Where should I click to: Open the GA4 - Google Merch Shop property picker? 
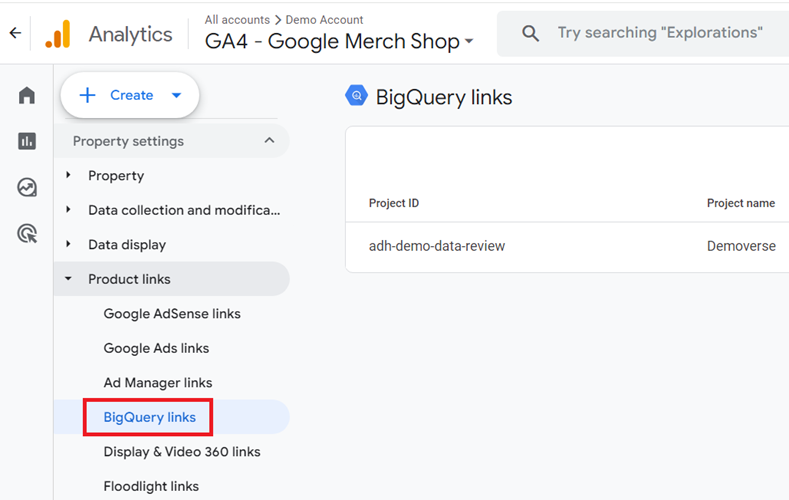(339, 41)
